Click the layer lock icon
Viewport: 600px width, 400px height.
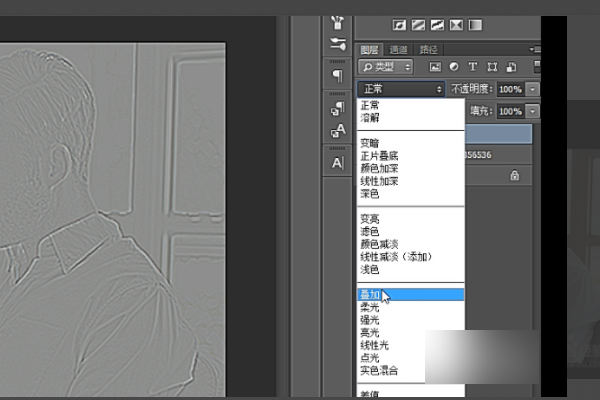[514, 175]
